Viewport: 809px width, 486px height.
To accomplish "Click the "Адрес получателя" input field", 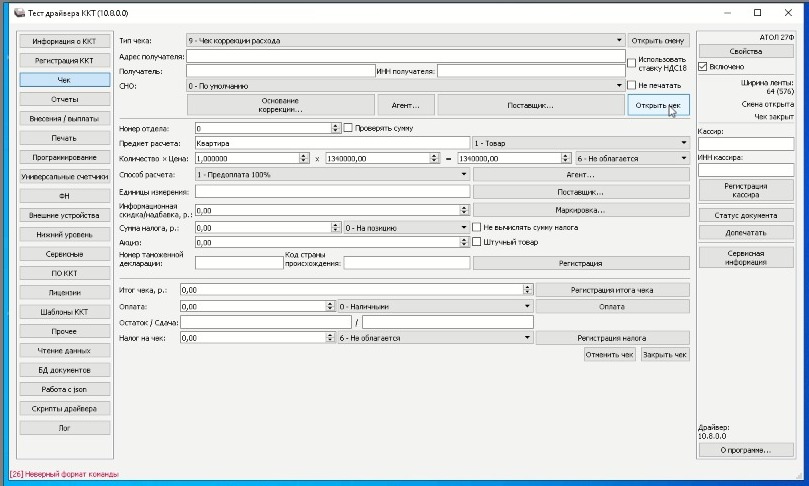I will pos(404,56).
